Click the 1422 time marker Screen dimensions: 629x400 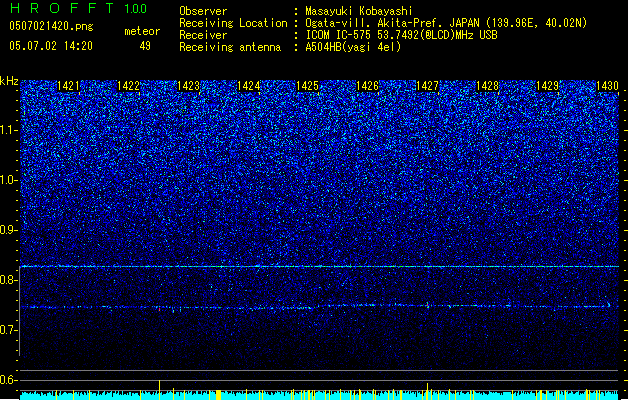(x=128, y=86)
